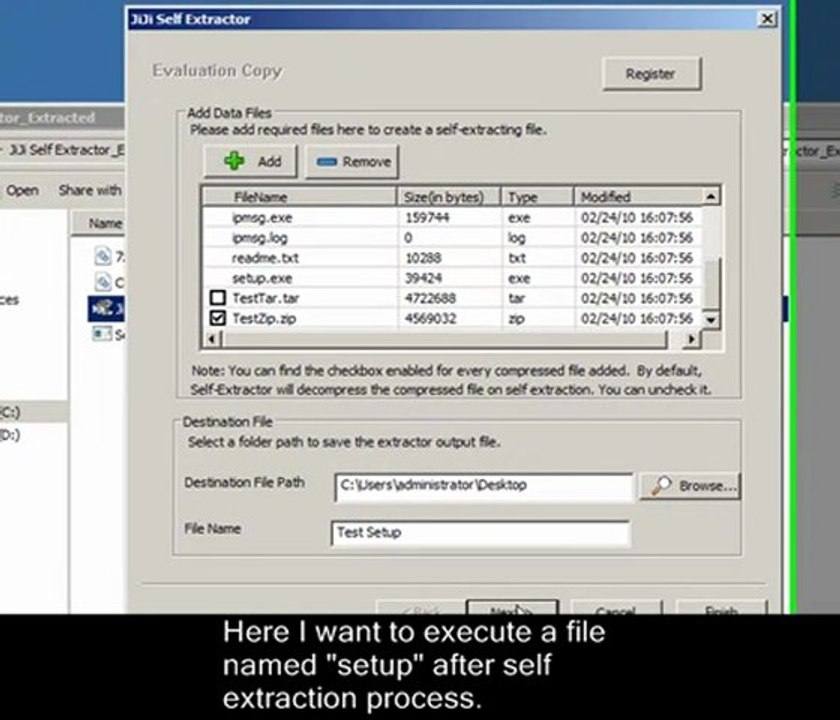840x720 pixels.
Task: Click size value 4569032 cell
Action: point(431,319)
